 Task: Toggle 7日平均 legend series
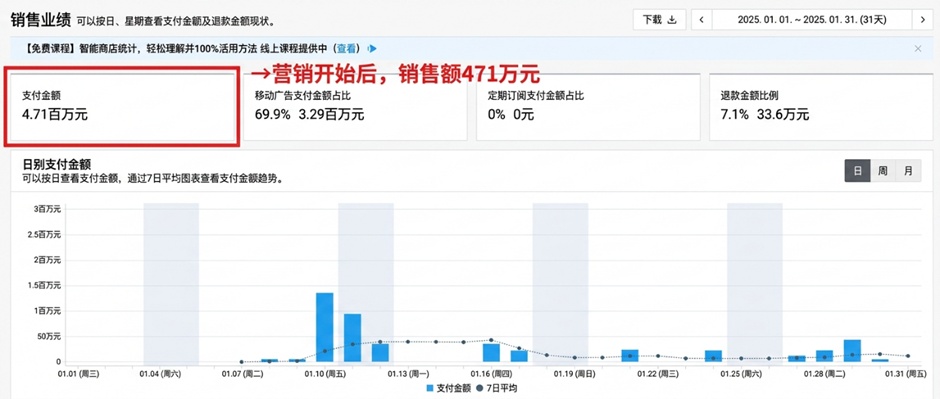click(x=497, y=388)
